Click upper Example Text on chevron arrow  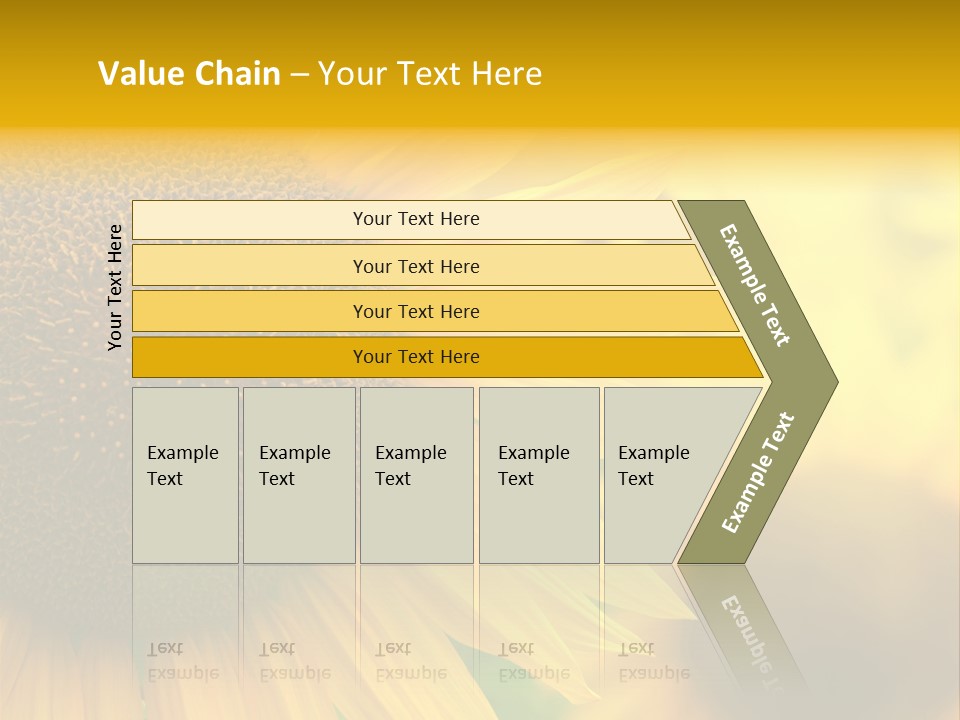pyautogui.click(x=755, y=285)
